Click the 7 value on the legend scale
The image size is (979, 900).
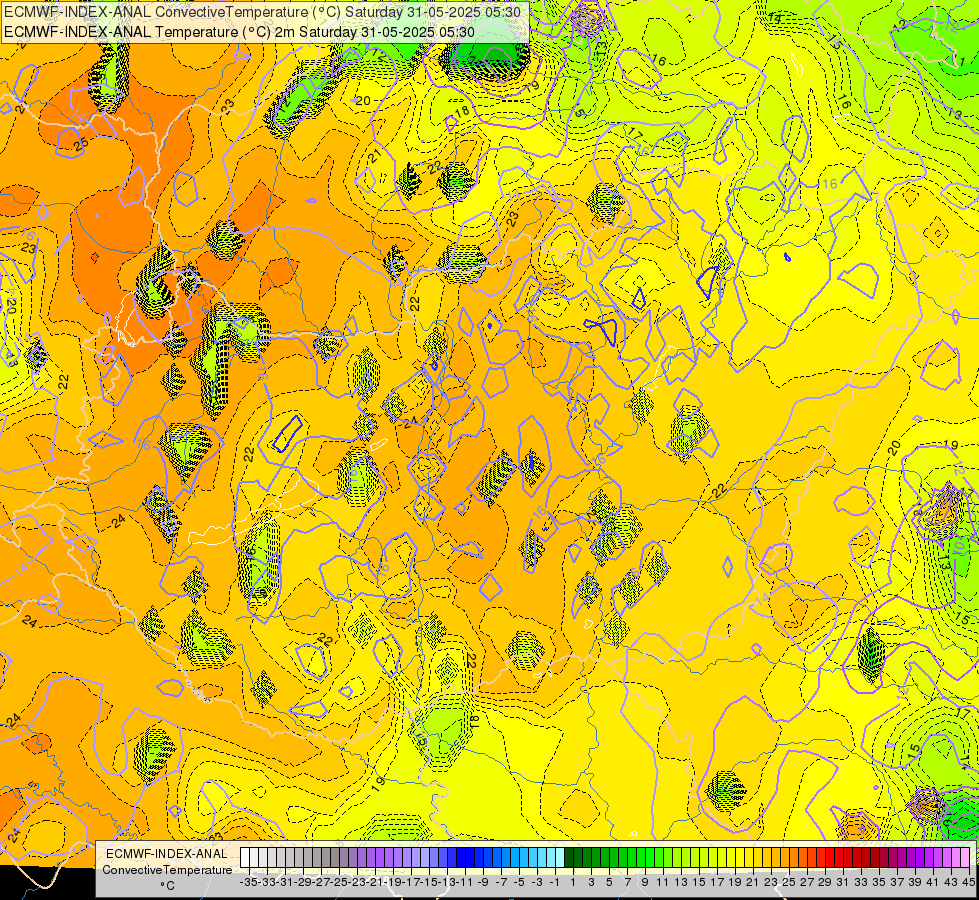coord(627,882)
